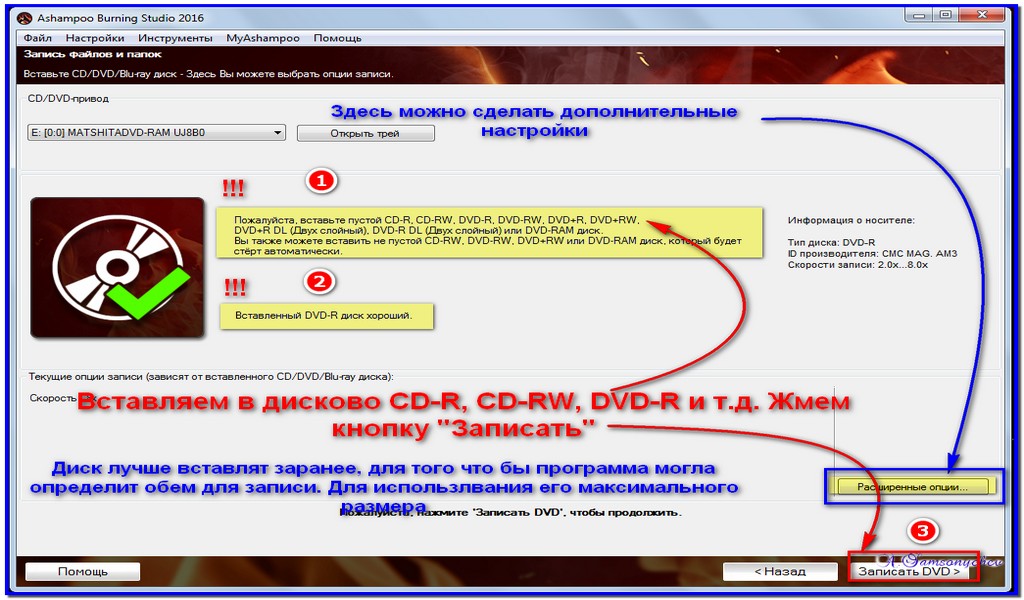
Task: Click the Открыть трей button
Action: (x=365, y=133)
